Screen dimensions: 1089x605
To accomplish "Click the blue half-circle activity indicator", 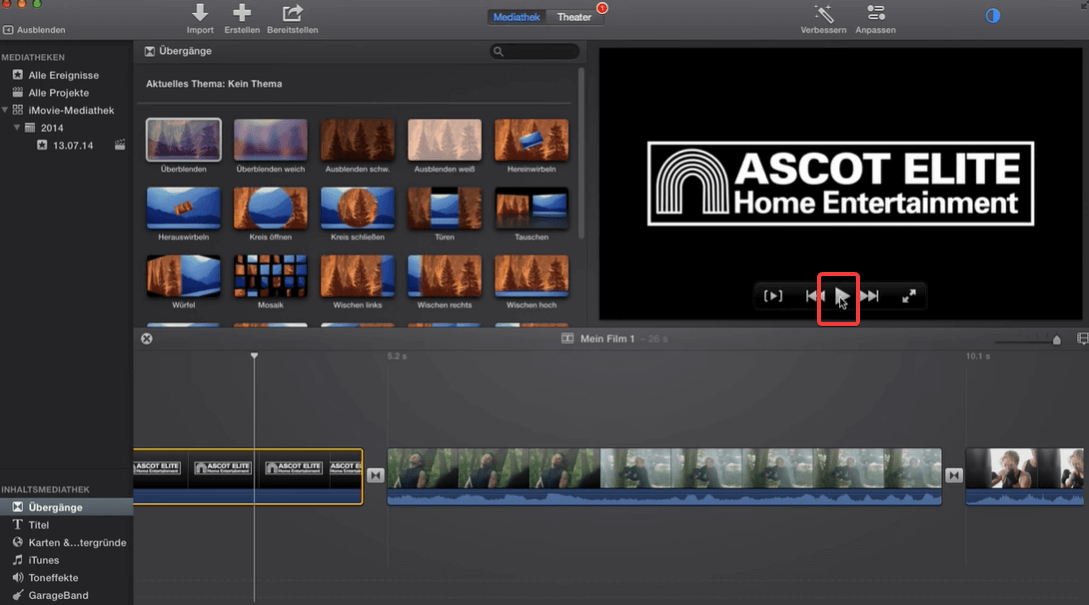I will click(x=992, y=16).
